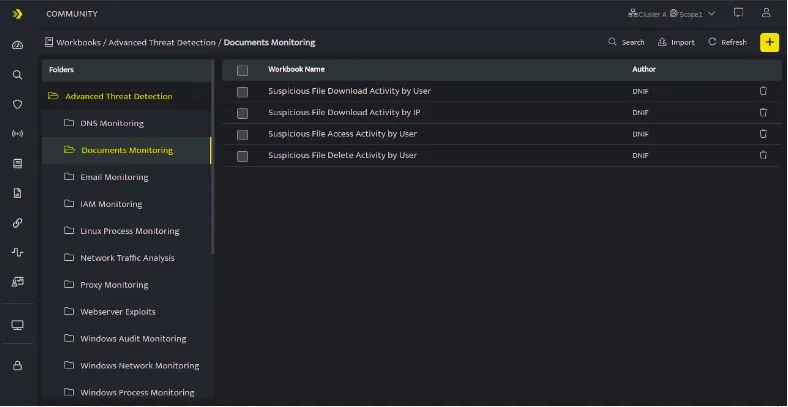Open the reports document sidebar icon
Image resolution: width=788 pixels, height=407 pixels.
17,193
